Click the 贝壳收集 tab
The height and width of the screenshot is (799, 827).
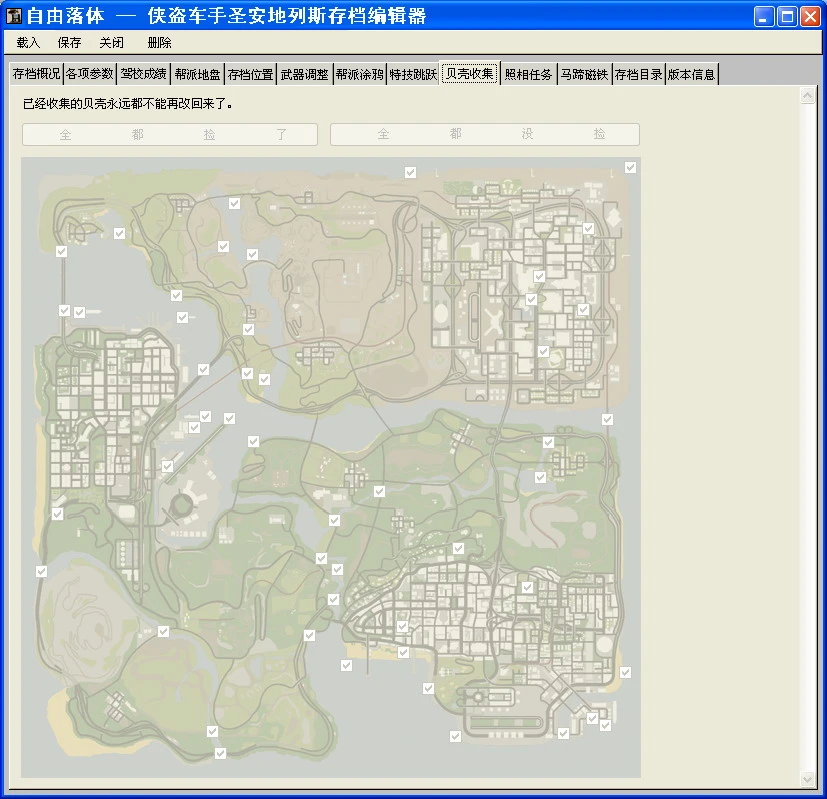[469, 73]
